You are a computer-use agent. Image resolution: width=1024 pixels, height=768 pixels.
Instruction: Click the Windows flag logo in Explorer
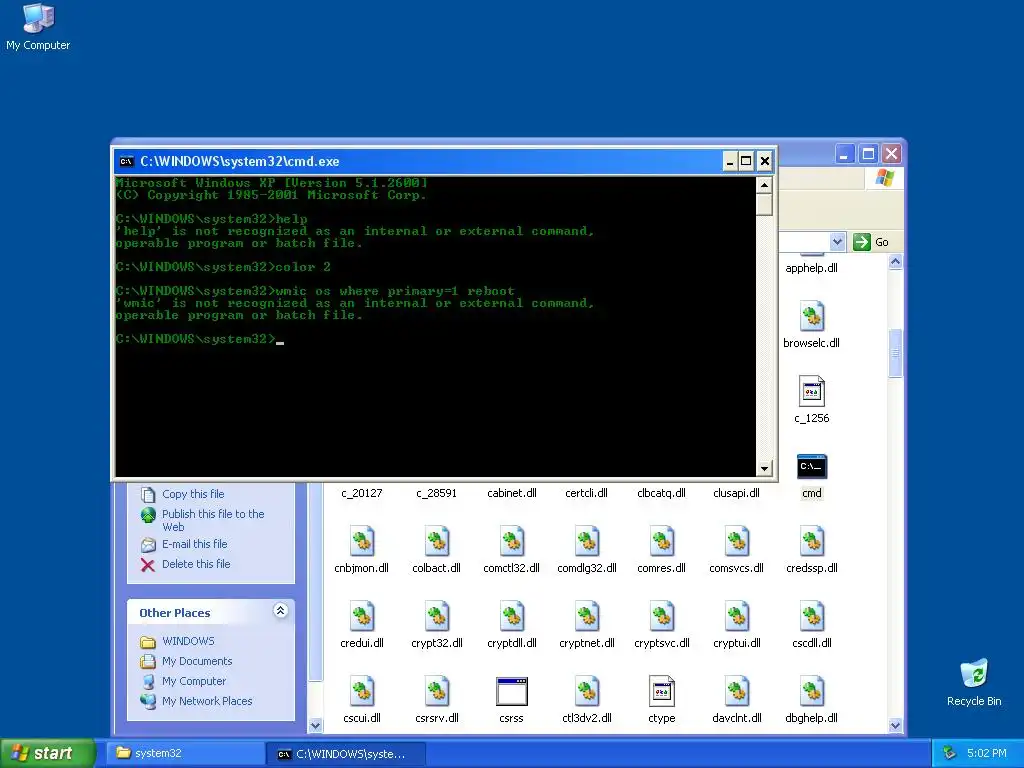click(x=885, y=178)
